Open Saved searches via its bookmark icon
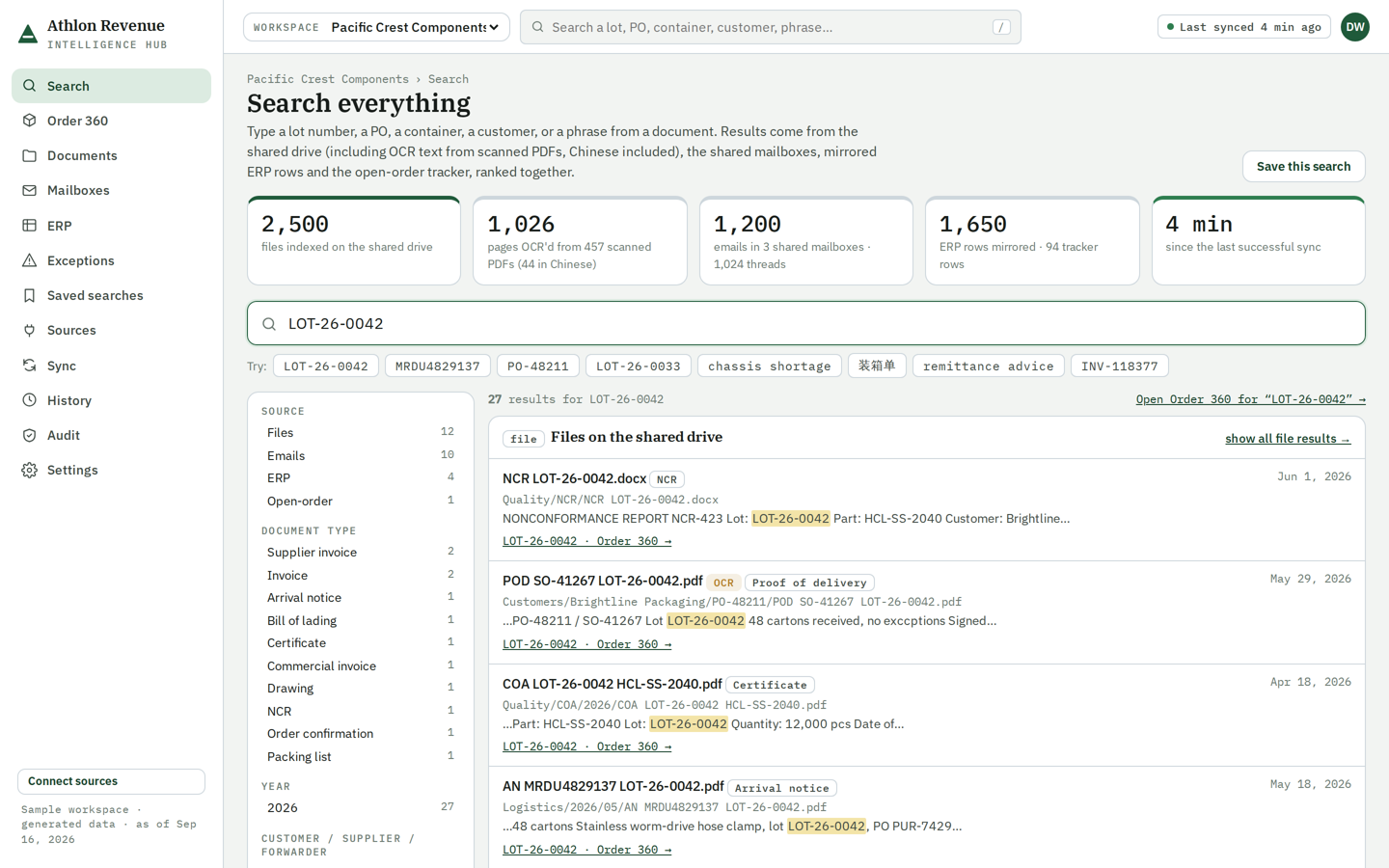 point(30,295)
